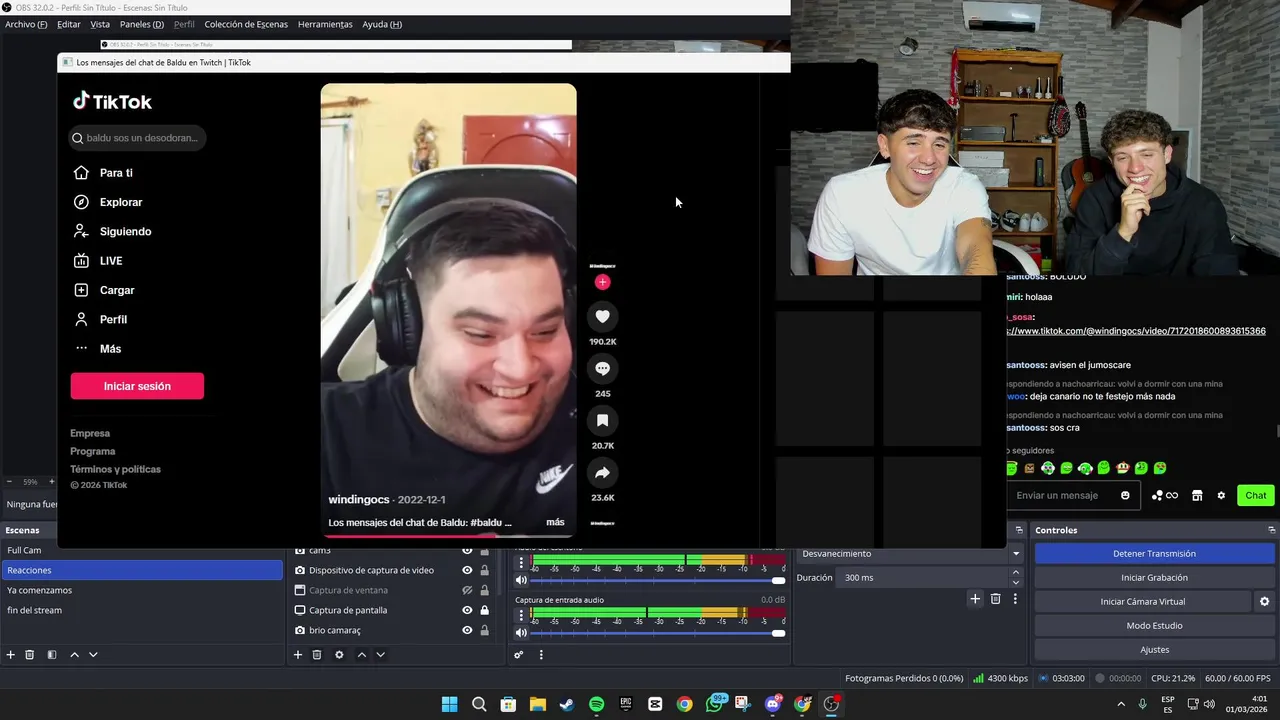Screen dimensions: 1280x720
Task: Lock the Captura de ventana source
Action: pyautogui.click(x=485, y=590)
